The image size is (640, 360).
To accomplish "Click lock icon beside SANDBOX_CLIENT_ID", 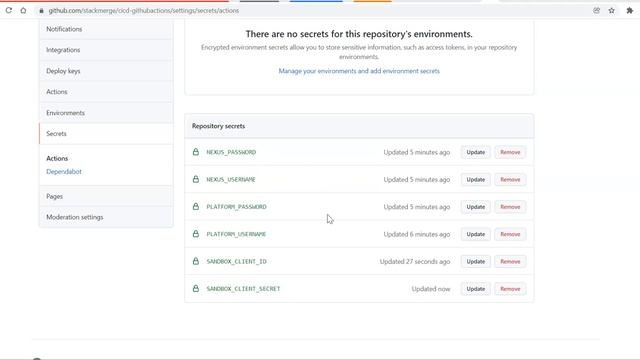I will tap(196, 261).
